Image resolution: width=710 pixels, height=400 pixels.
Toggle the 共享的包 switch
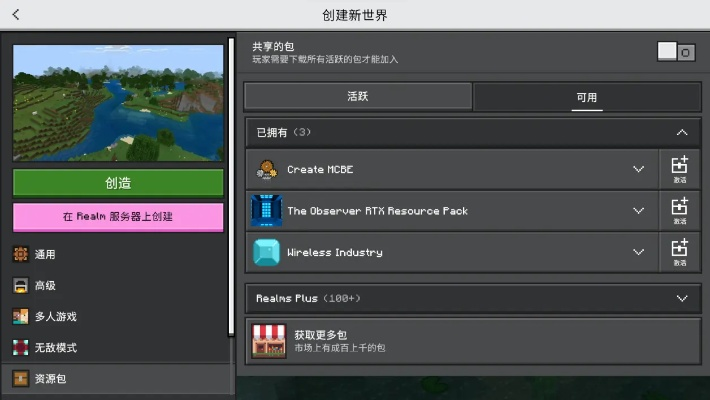(676, 52)
